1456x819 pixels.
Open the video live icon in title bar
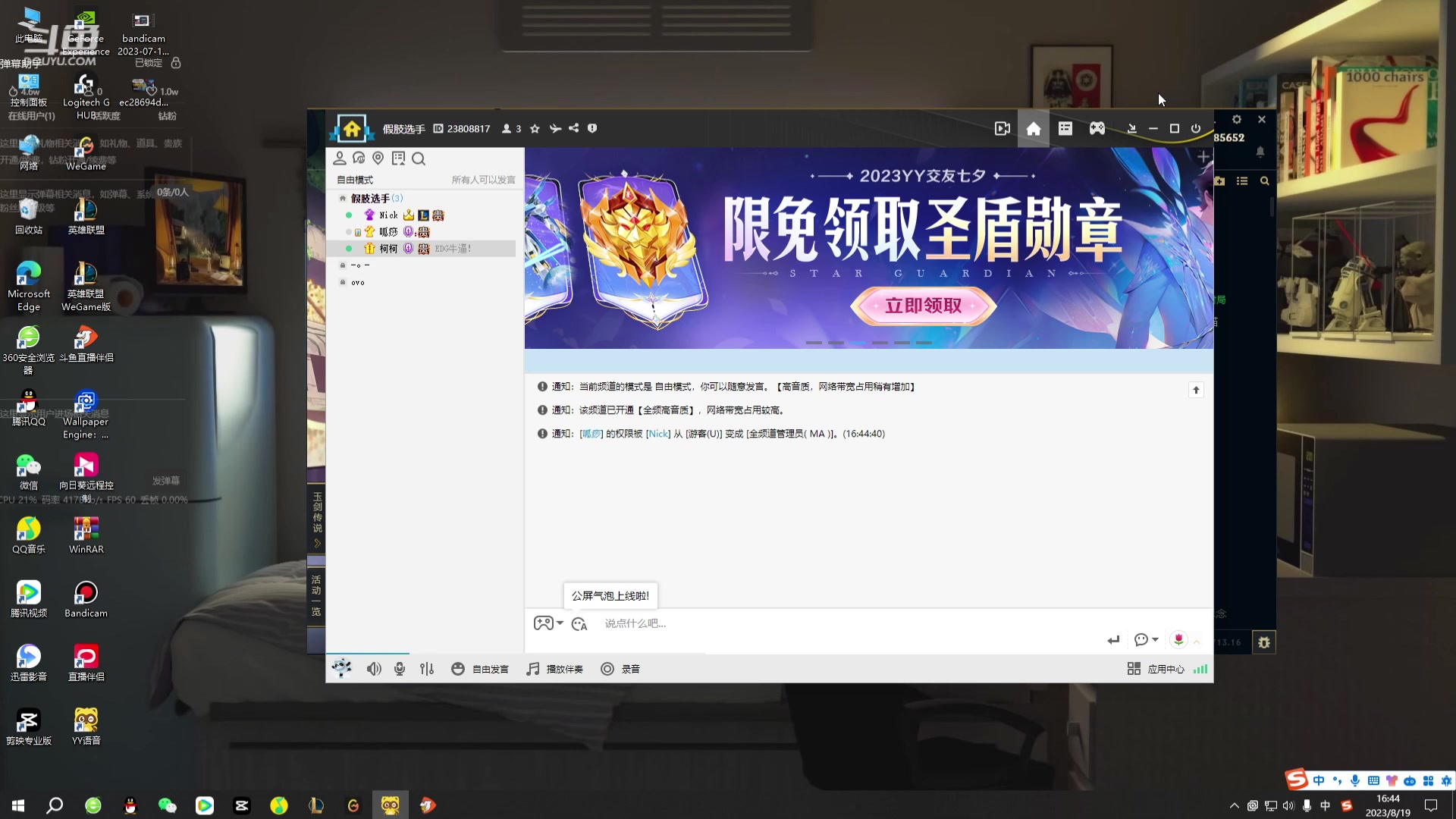tap(1002, 129)
